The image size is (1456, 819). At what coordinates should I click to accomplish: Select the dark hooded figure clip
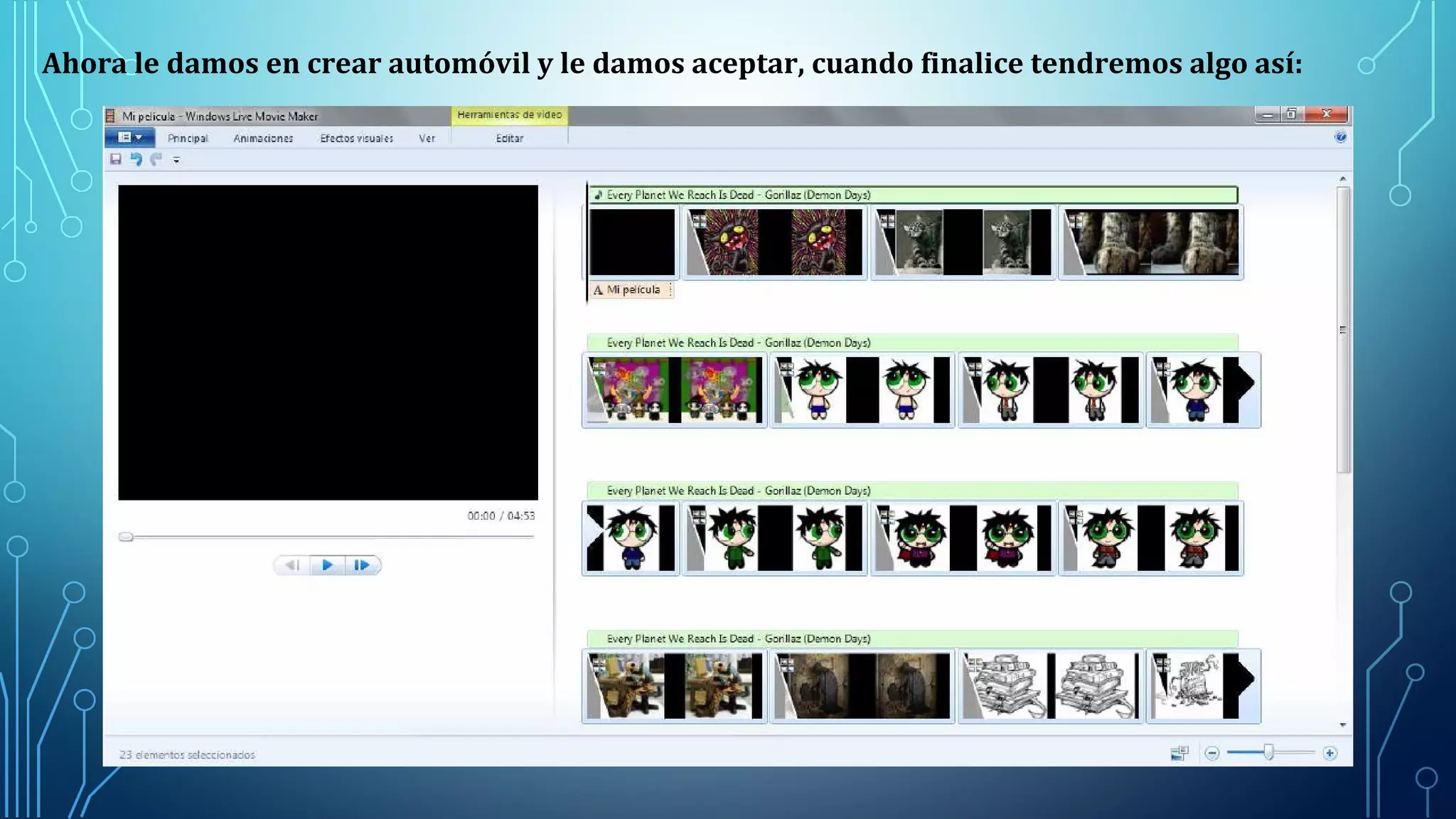click(x=862, y=685)
